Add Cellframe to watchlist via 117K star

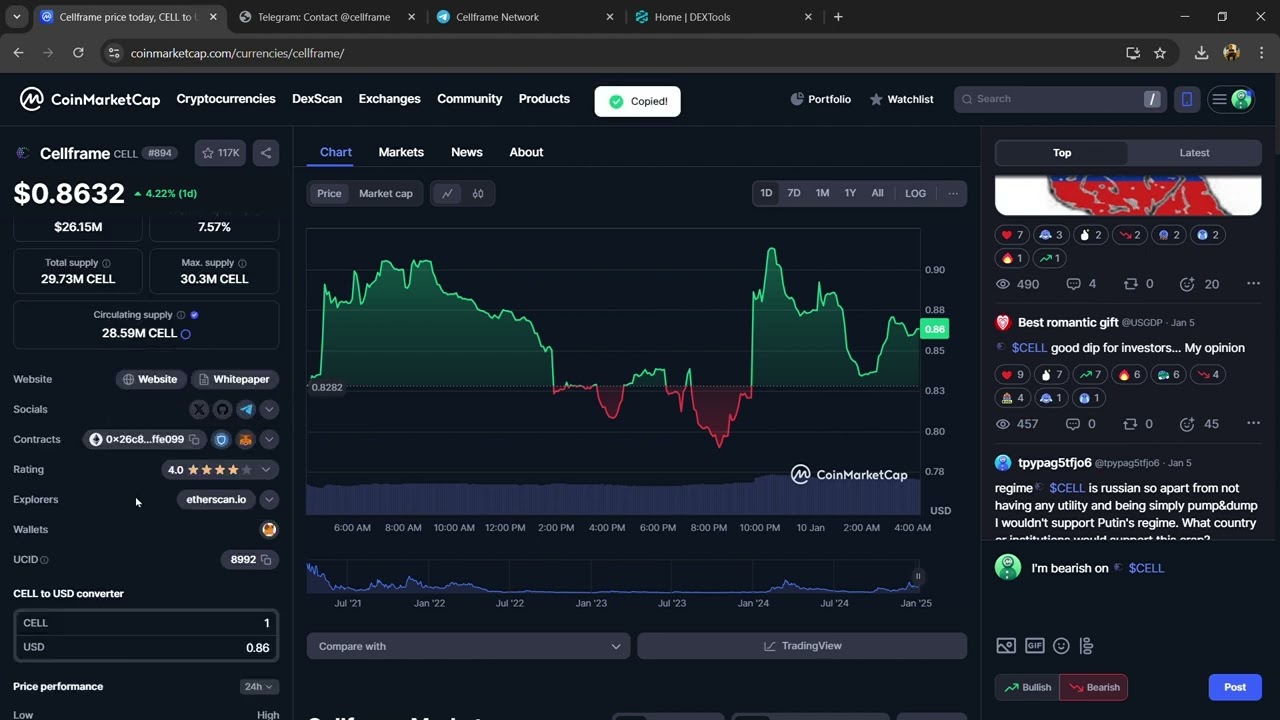220,153
